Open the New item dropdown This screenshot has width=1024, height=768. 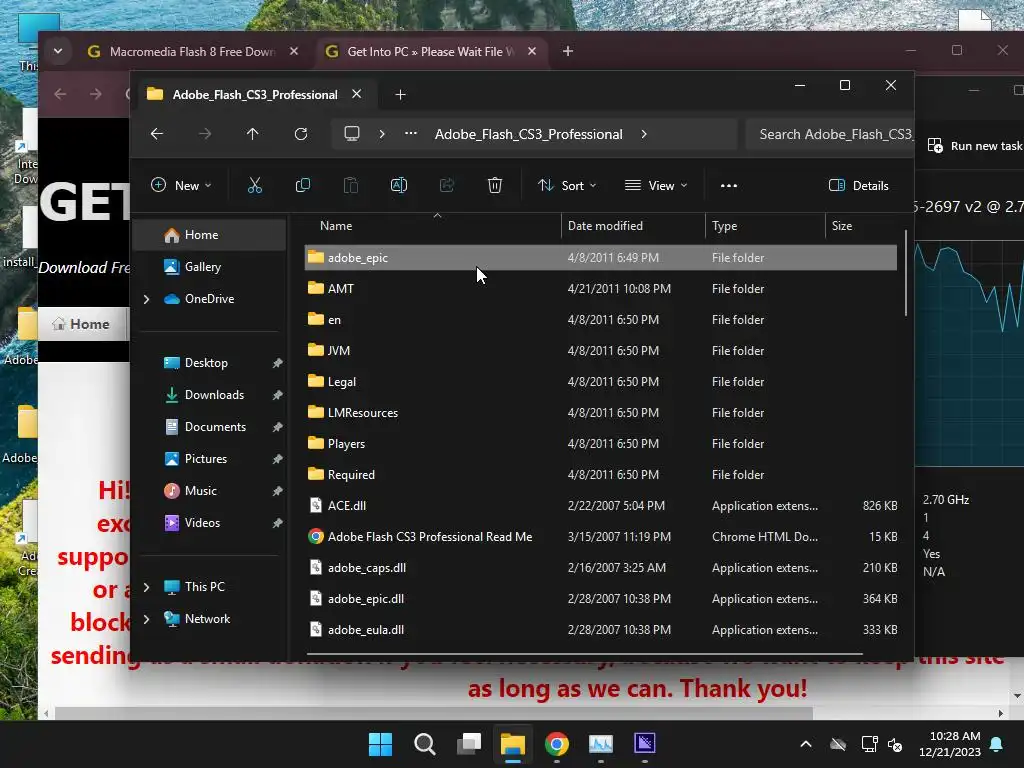181,185
